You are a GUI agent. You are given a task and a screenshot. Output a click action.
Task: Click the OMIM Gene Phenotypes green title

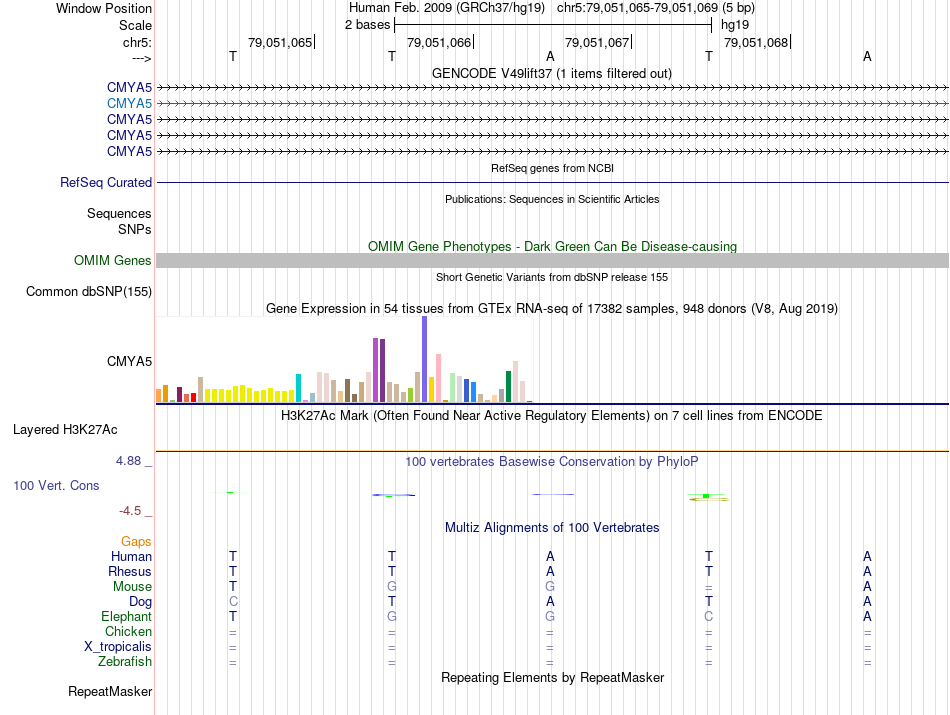[x=552, y=247]
